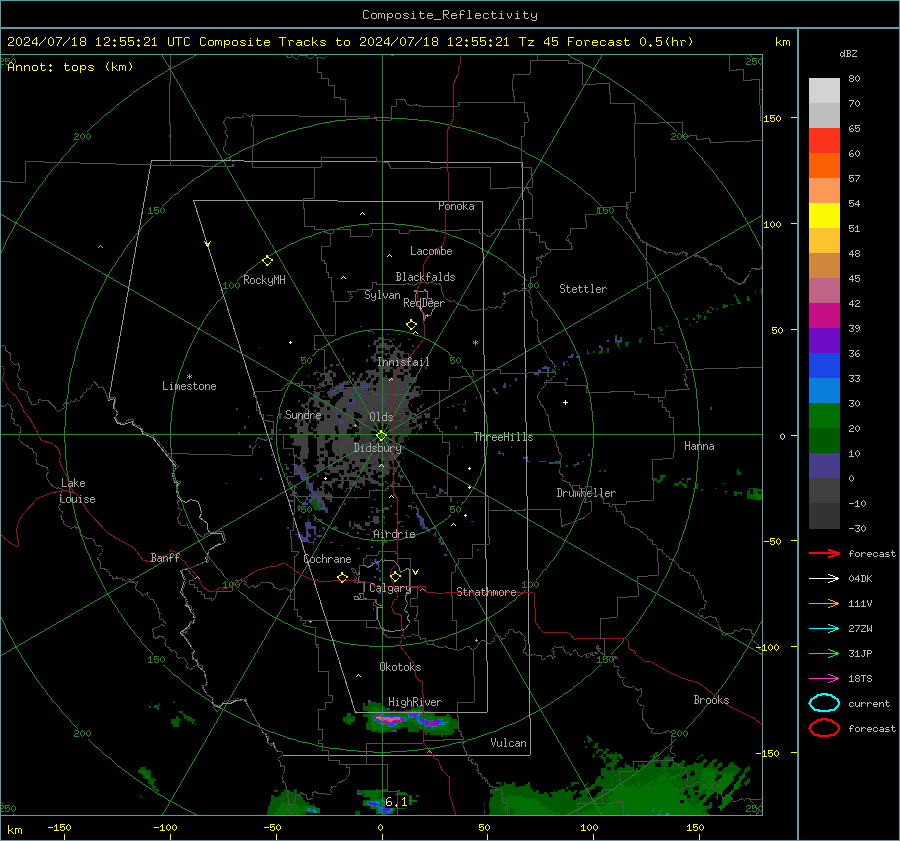Click the Stettler city label

[583, 289]
